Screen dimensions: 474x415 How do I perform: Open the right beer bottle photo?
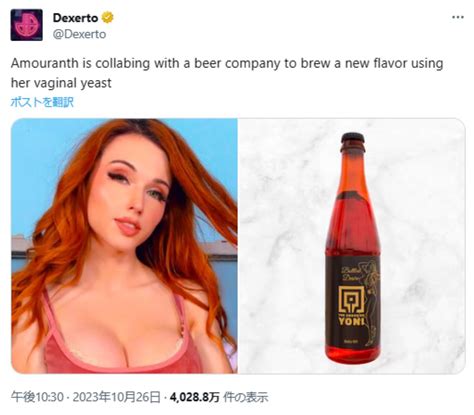351,246
